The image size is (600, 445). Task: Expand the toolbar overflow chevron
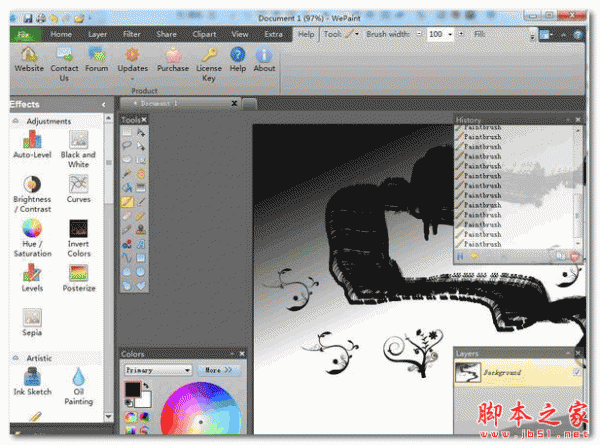click(532, 37)
